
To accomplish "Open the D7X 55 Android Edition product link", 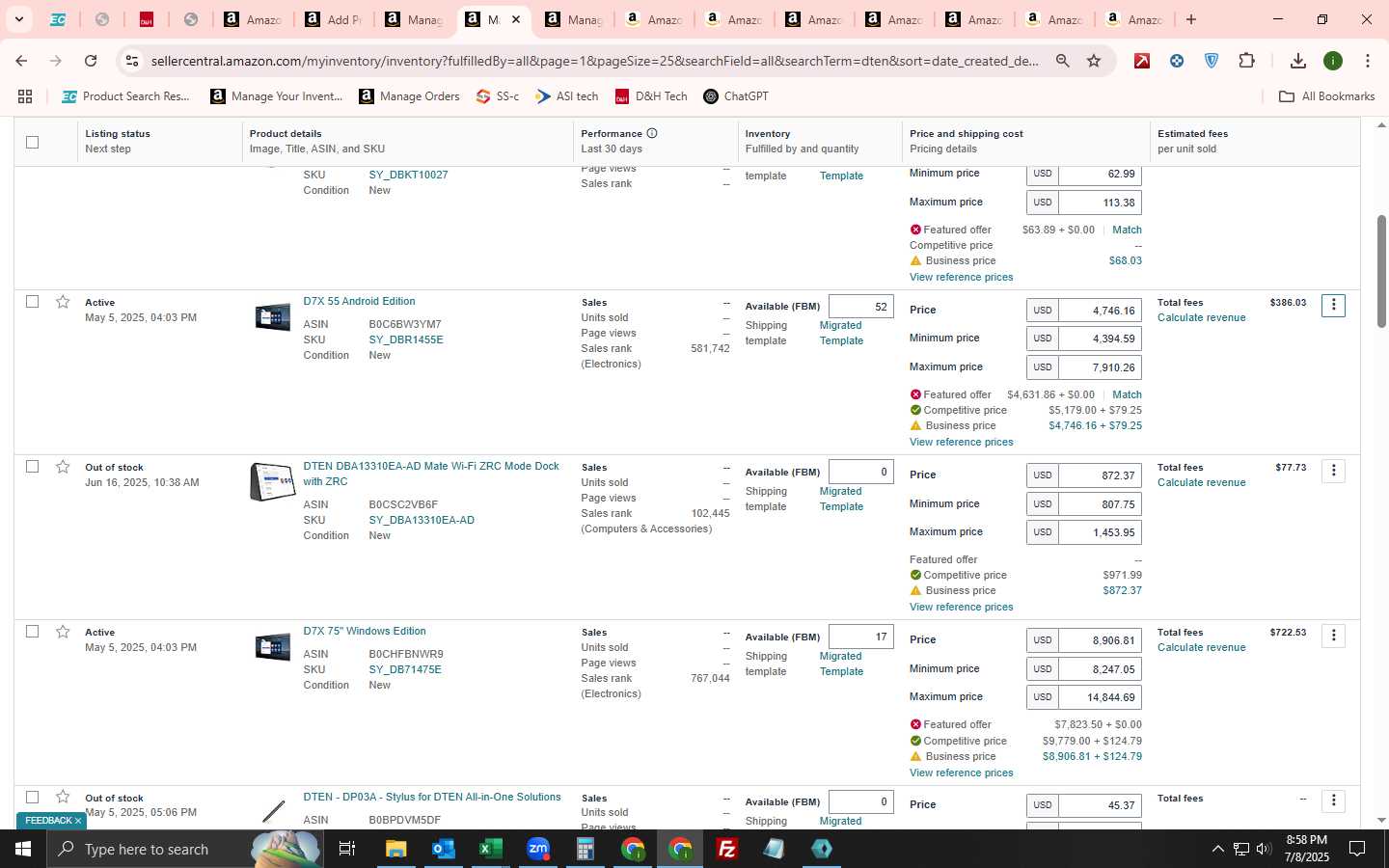I will 359,302.
